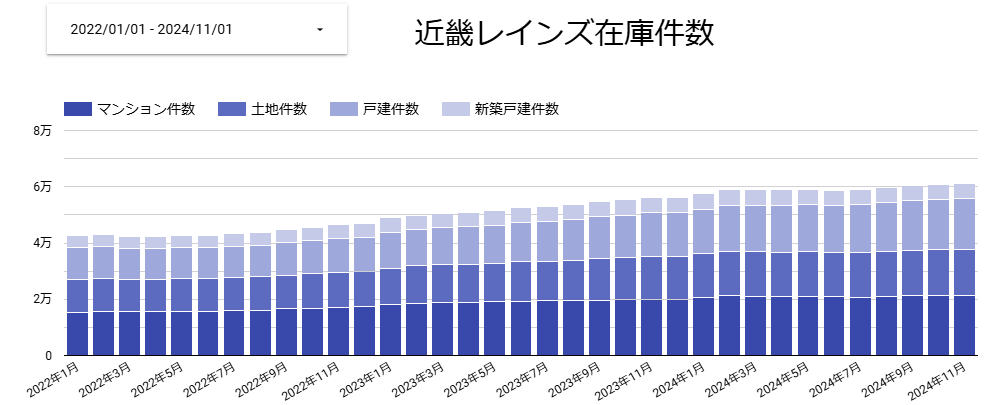The image size is (994, 405).
Task: Open the date range dropdown arrow
Action: (320, 30)
